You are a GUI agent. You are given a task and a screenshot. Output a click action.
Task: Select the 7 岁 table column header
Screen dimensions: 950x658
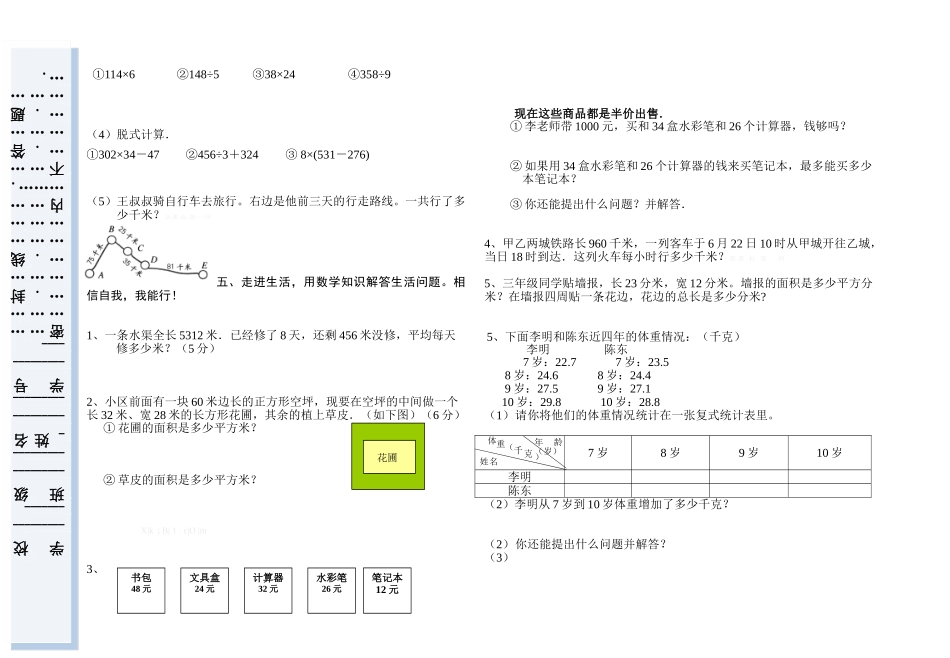pyautogui.click(x=598, y=453)
